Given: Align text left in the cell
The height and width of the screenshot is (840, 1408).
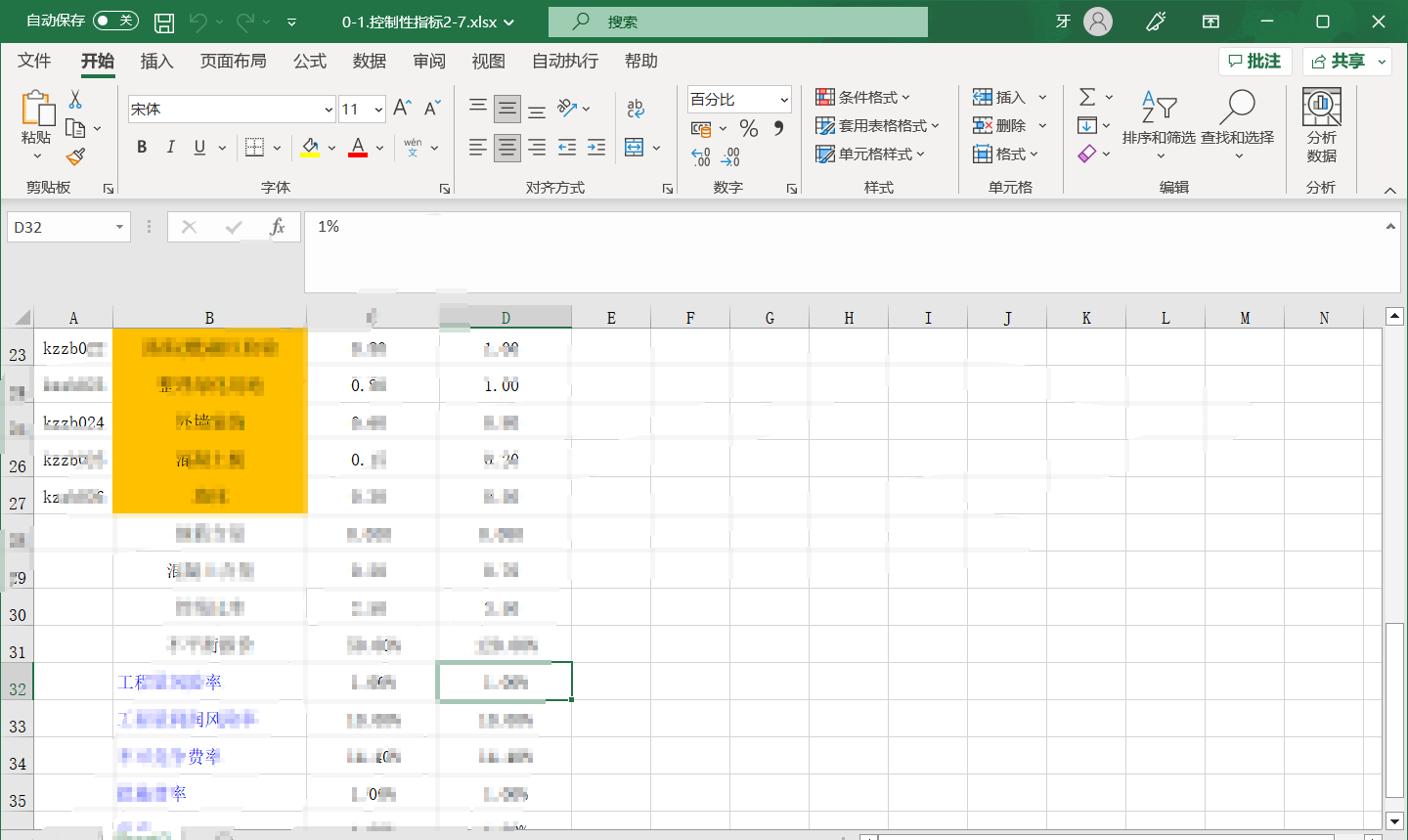Looking at the screenshot, I should point(478,148).
